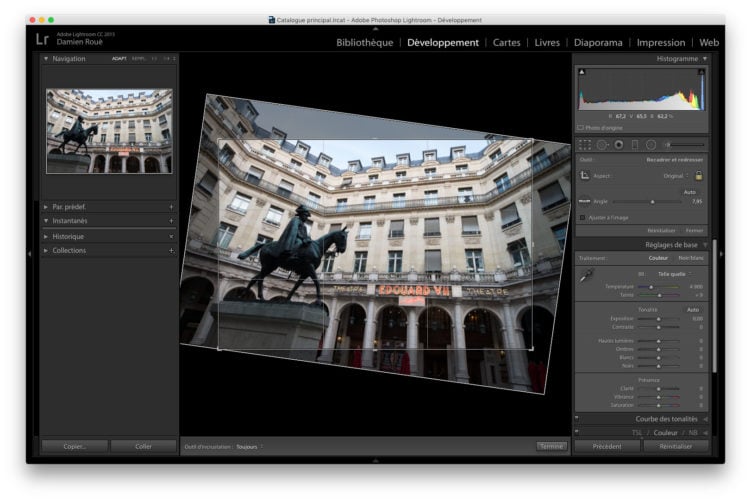Click the Angle straighten level tool
This screenshot has height=501, width=751.
[x=585, y=201]
